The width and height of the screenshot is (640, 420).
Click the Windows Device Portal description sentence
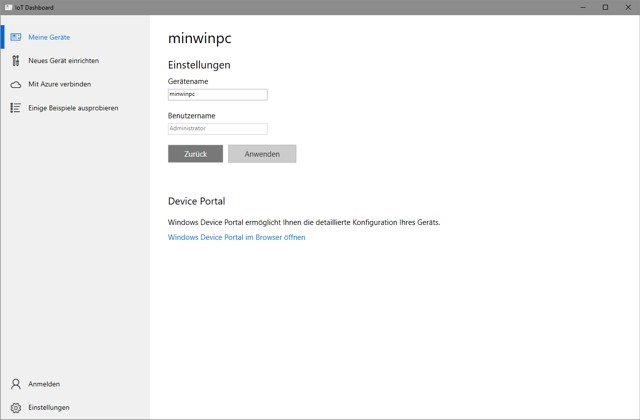(x=304, y=222)
